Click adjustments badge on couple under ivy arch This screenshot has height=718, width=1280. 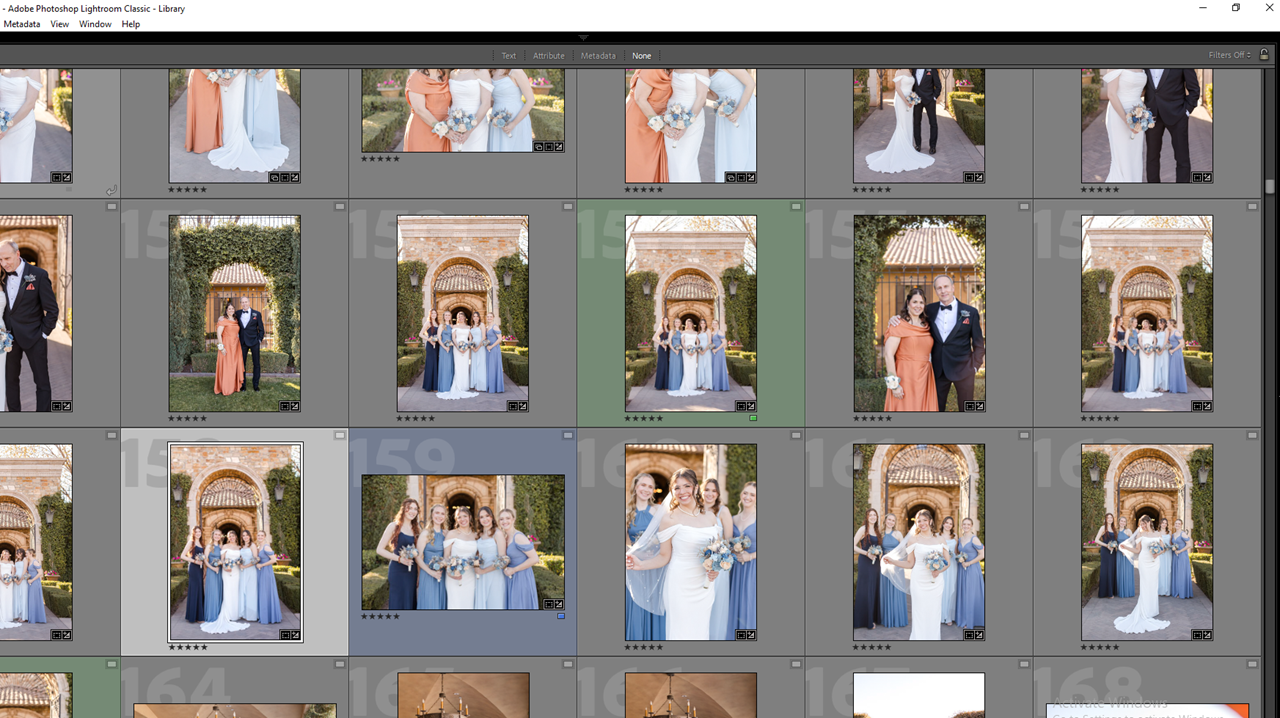(295, 406)
